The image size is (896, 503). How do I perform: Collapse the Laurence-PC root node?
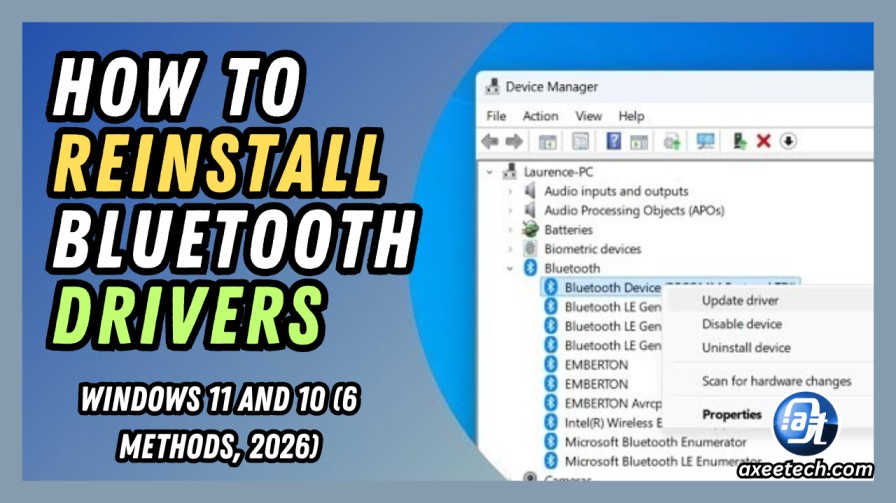coord(489,171)
